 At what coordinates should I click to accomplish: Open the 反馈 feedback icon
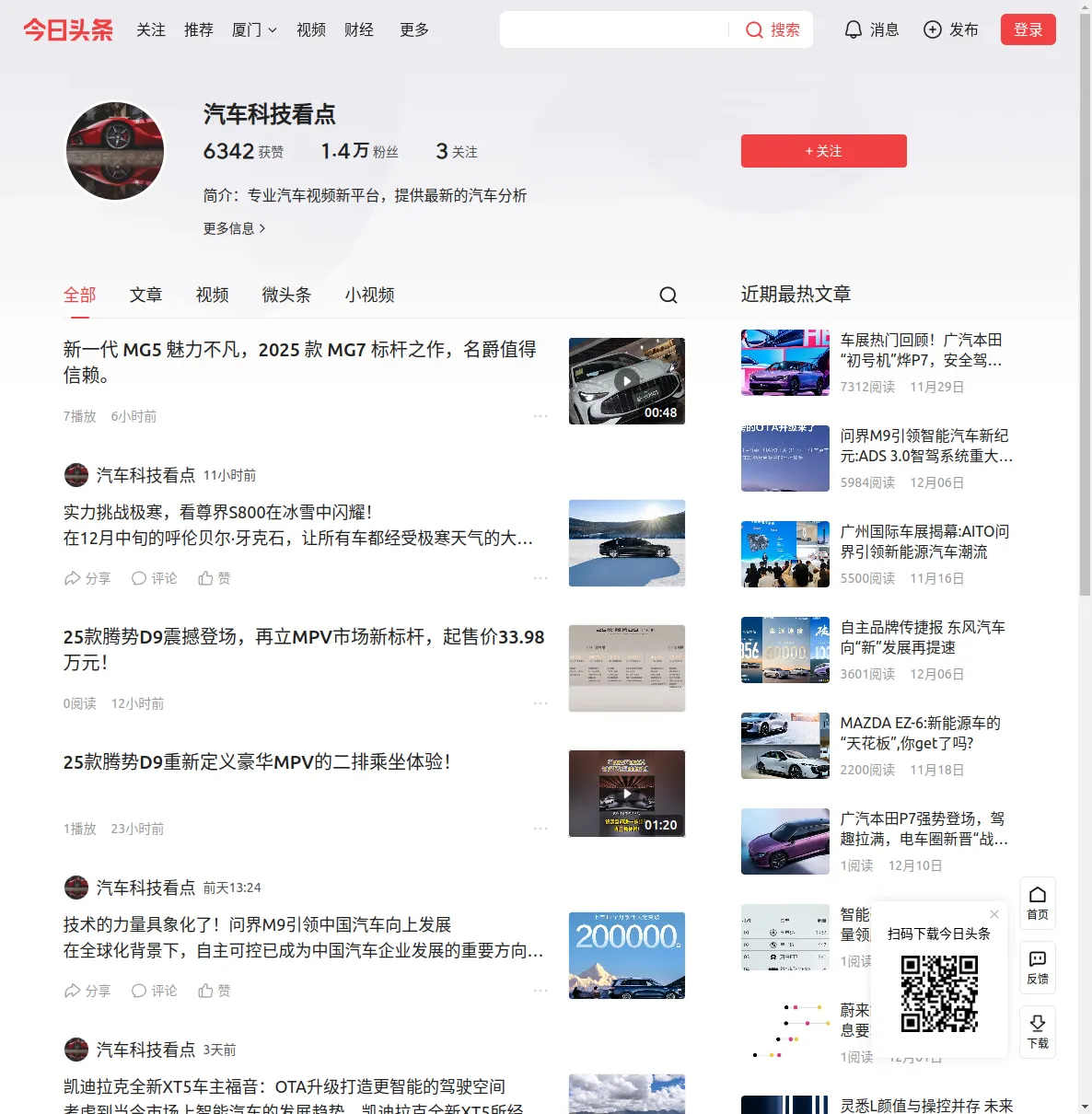pyautogui.click(x=1038, y=968)
